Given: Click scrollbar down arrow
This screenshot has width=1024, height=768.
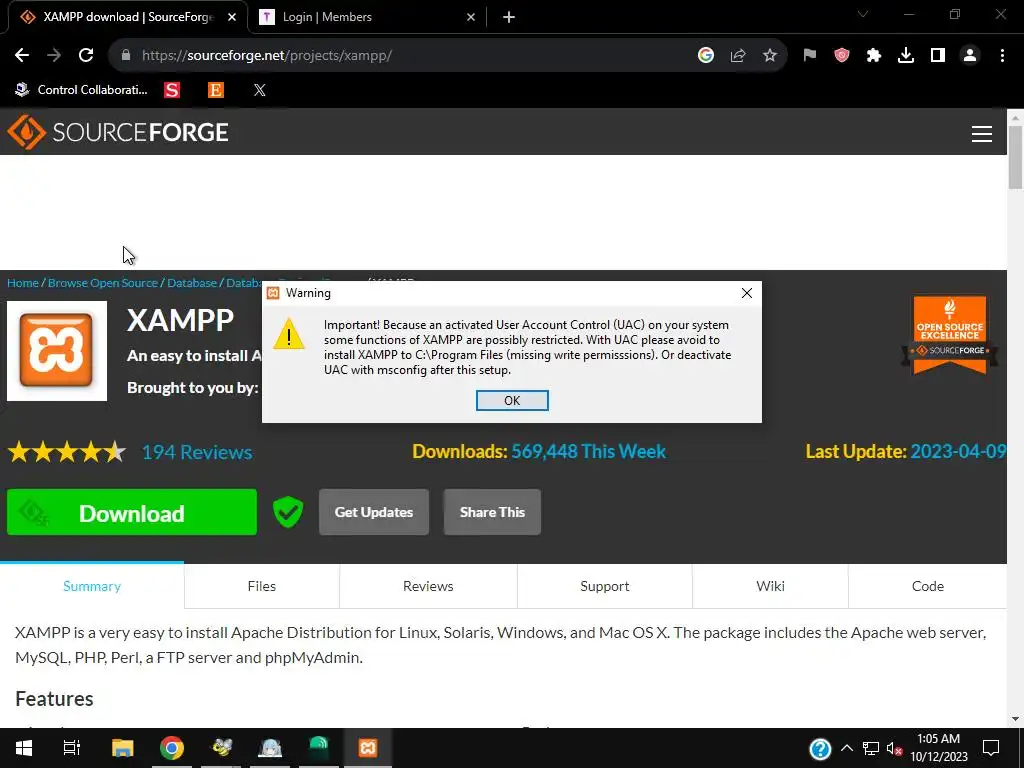Looking at the screenshot, I should (x=1015, y=719).
